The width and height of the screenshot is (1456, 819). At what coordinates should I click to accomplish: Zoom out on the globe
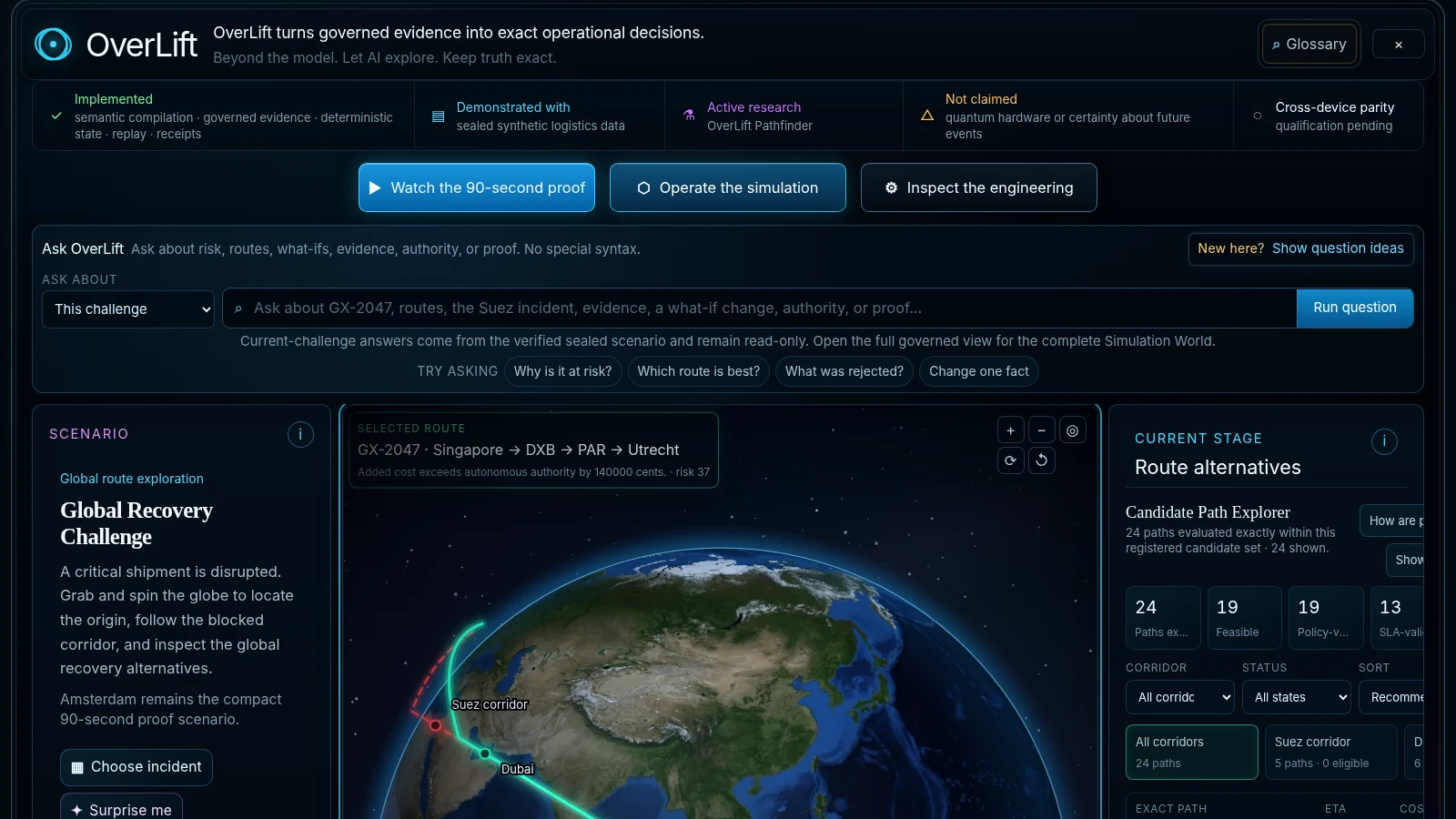1041,430
